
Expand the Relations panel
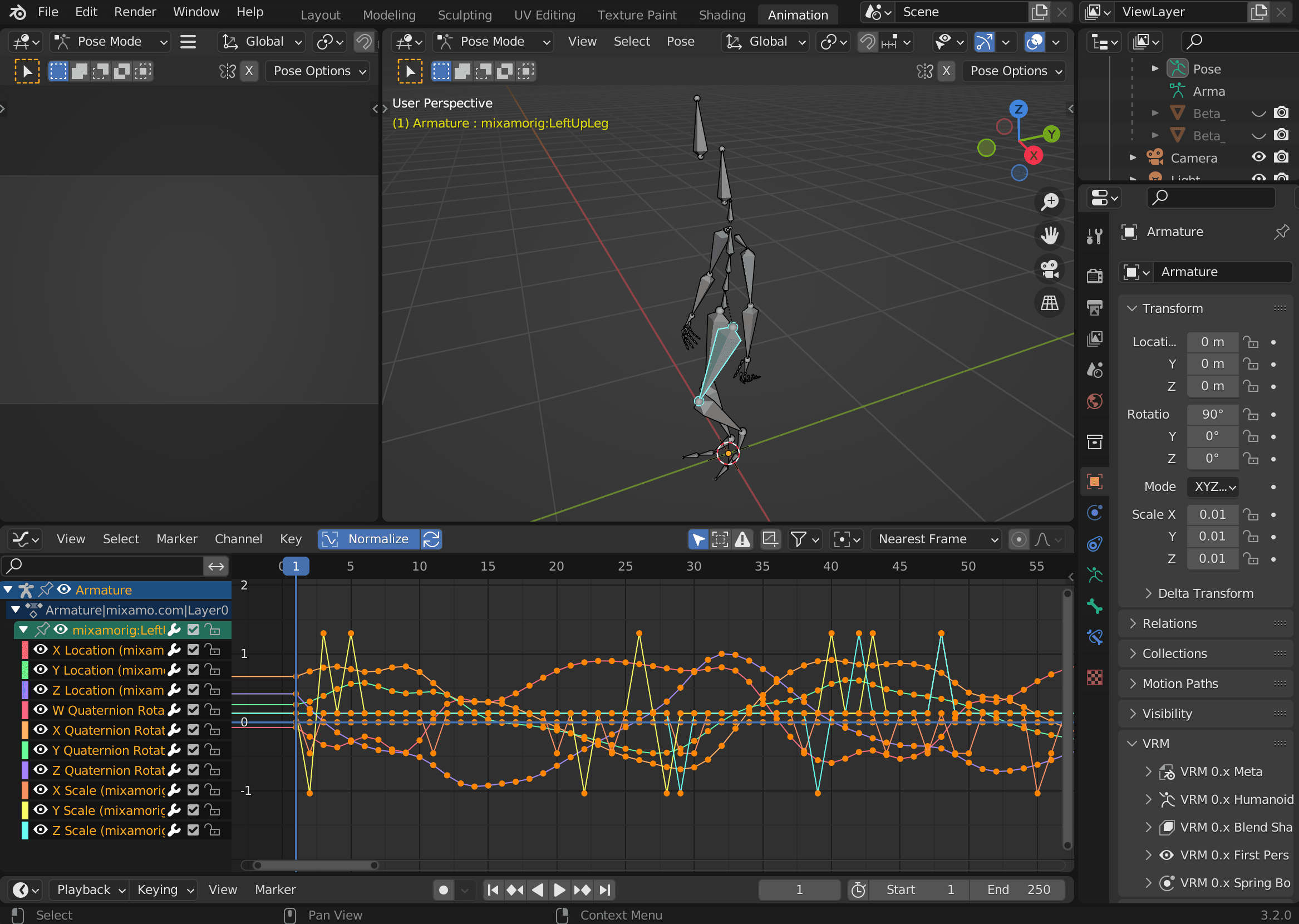(x=1204, y=623)
